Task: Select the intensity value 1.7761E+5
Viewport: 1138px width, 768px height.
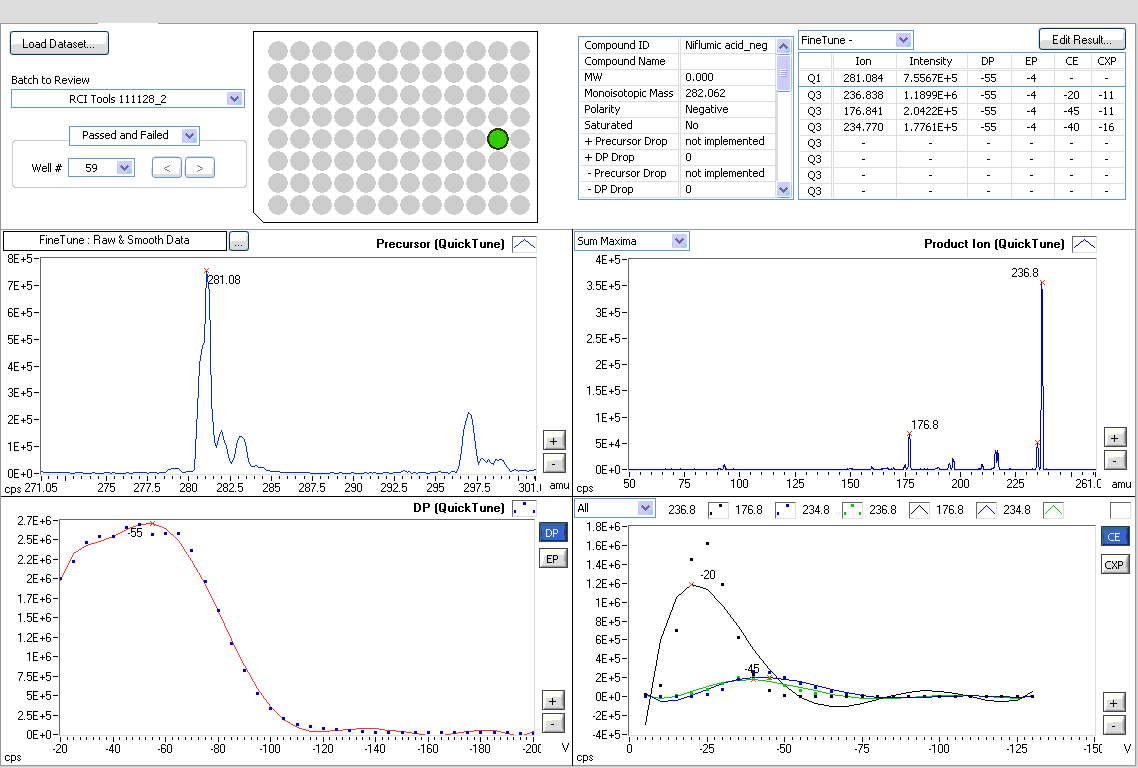Action: pyautogui.click(x=930, y=127)
